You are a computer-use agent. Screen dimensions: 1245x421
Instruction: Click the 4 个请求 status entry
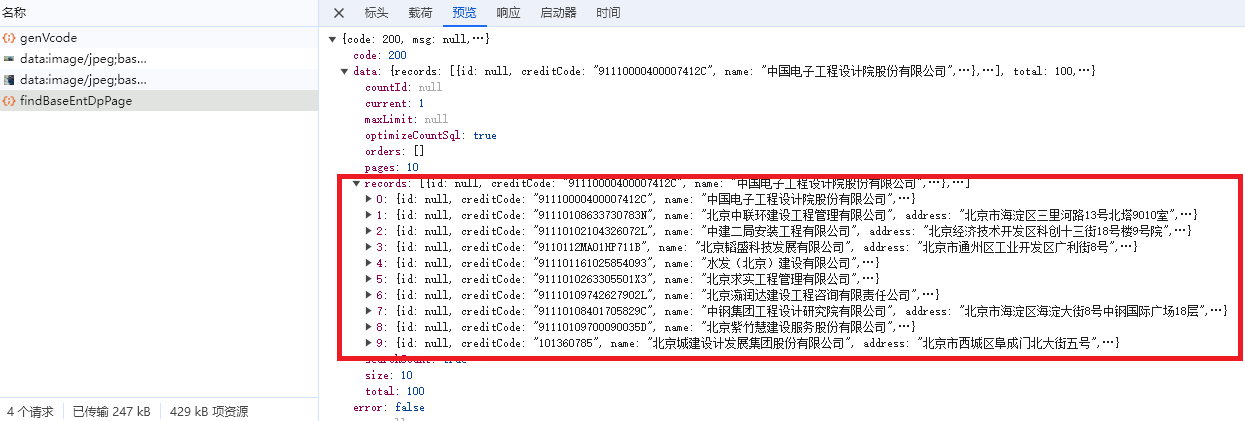31,411
